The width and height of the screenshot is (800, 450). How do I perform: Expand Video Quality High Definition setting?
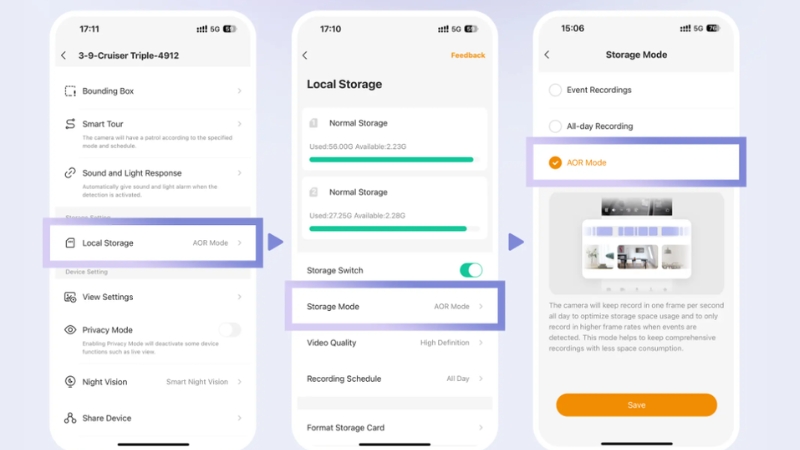pyautogui.click(x=395, y=343)
